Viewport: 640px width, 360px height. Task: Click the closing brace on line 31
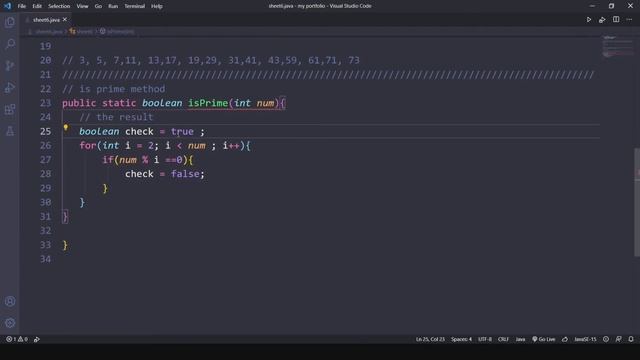(x=65, y=217)
